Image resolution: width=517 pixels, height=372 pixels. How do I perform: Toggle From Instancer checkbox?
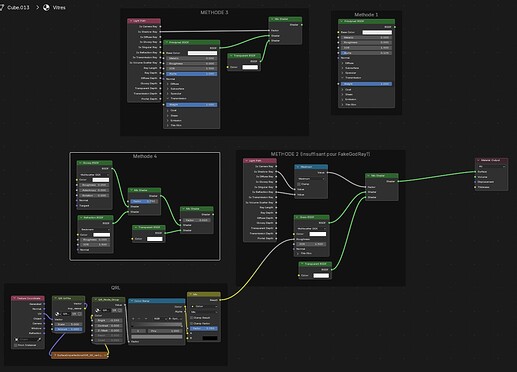coord(16,345)
